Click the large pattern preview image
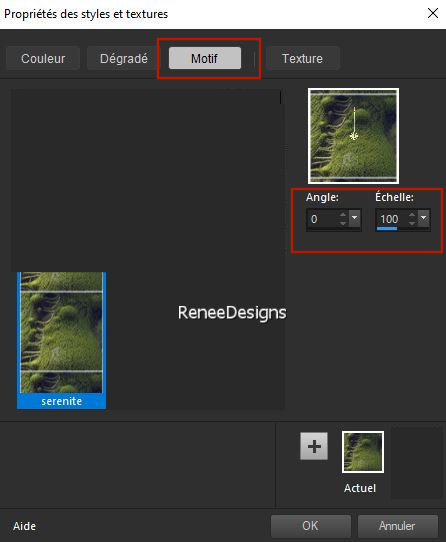446x542 pixels. pos(353,136)
